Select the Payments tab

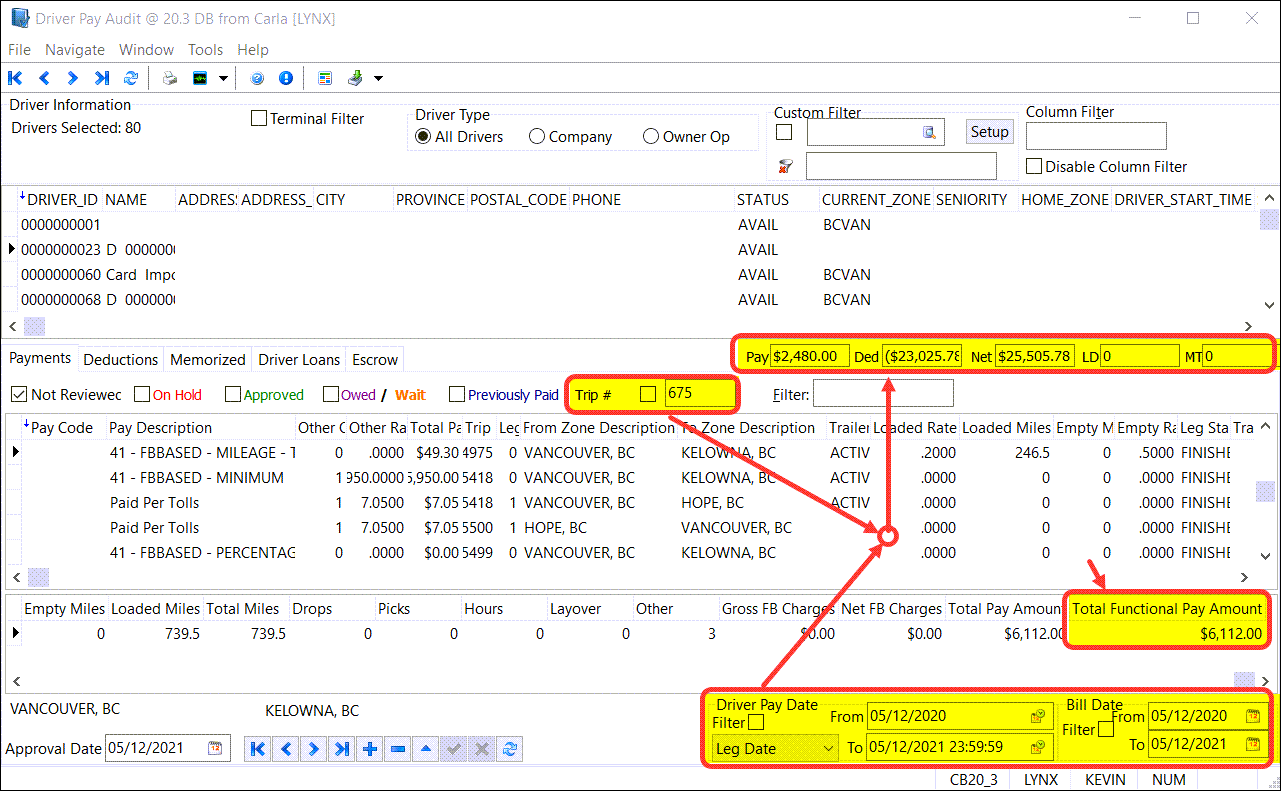[x=40, y=358]
